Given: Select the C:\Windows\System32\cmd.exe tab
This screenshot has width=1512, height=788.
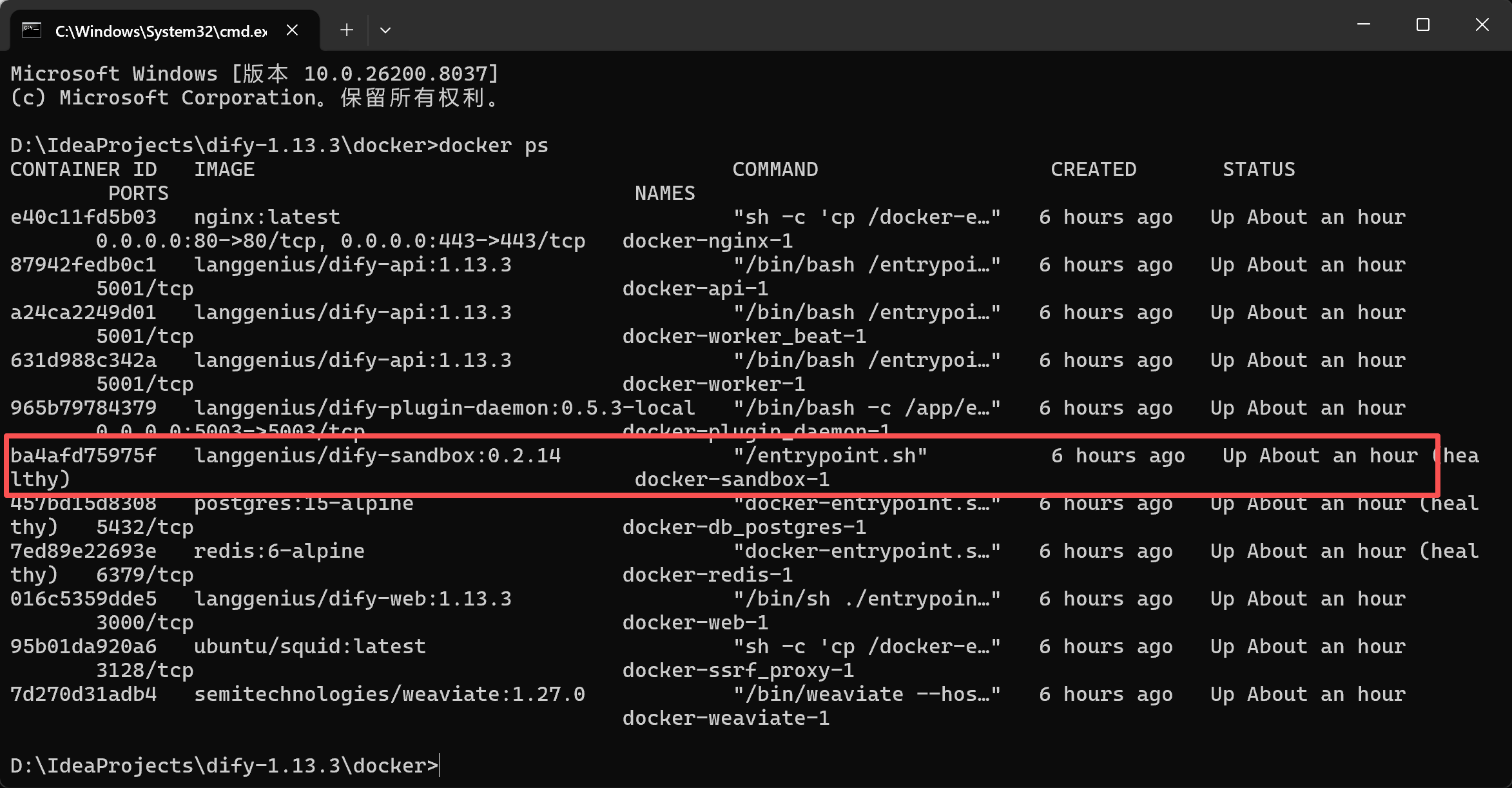Looking at the screenshot, I should (x=160, y=31).
